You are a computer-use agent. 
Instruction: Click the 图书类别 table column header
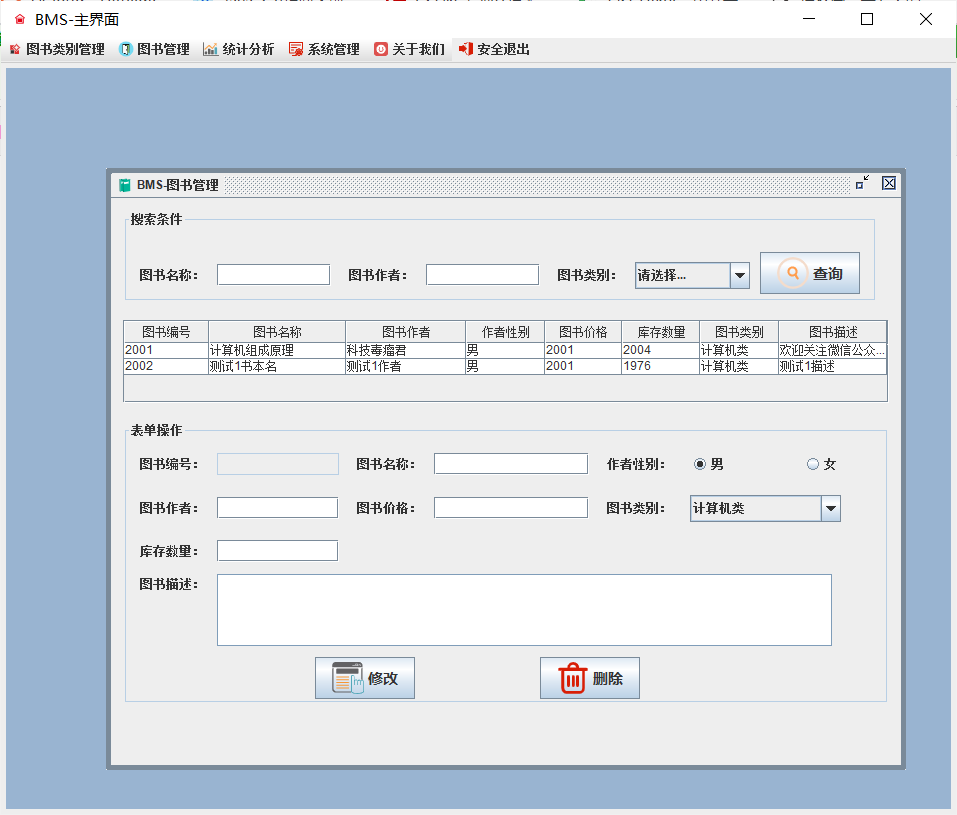point(739,332)
